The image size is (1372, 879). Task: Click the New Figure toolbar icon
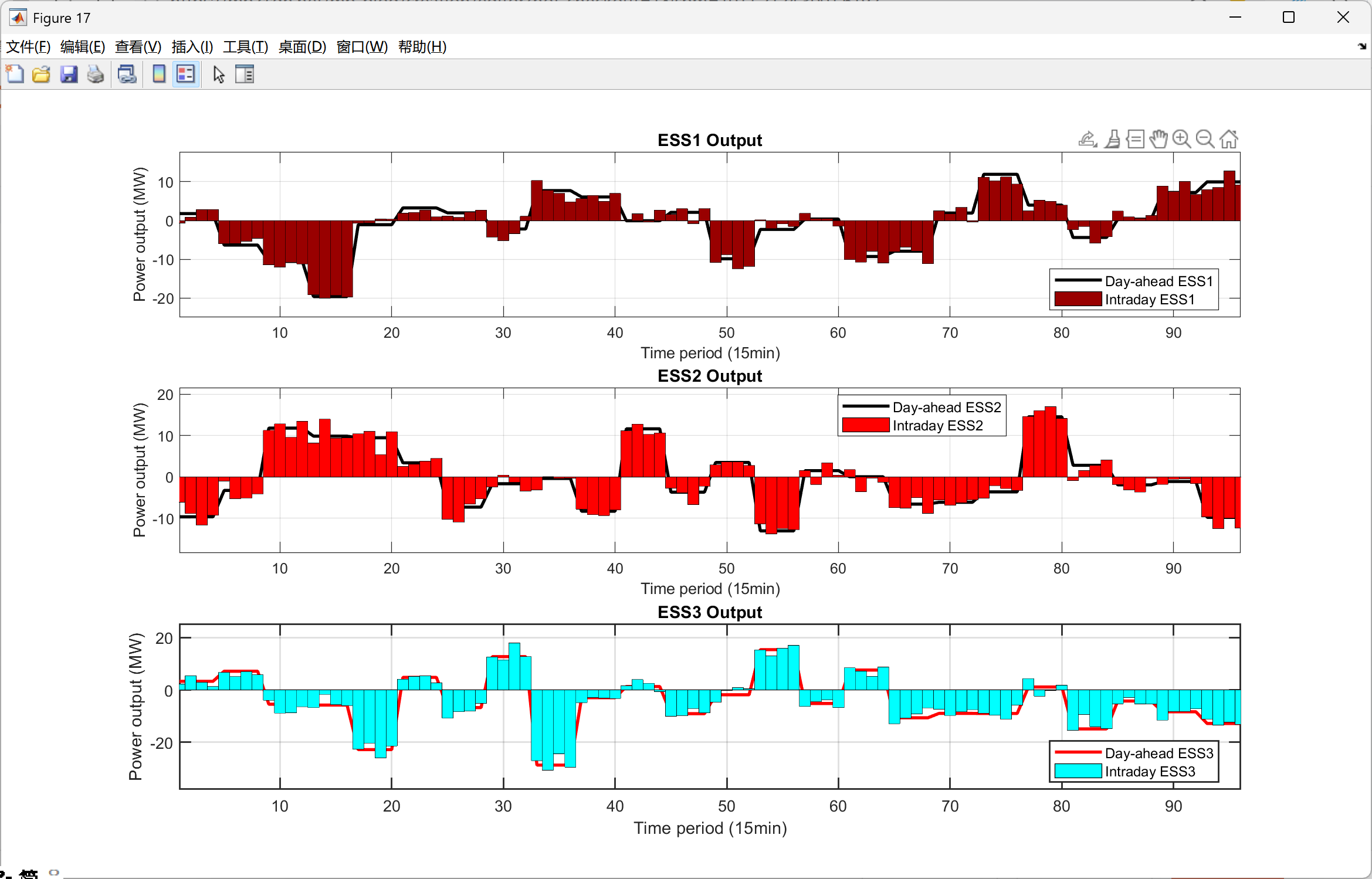(15, 74)
